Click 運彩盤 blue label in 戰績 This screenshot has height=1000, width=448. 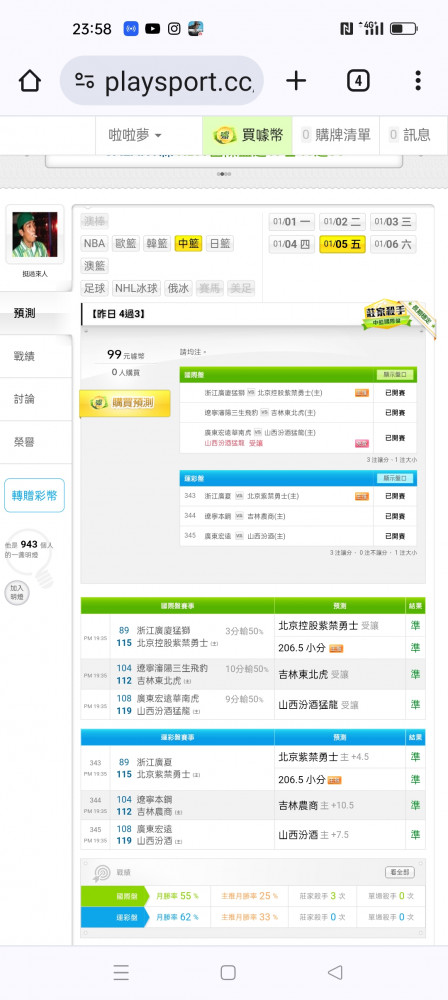tap(114, 917)
